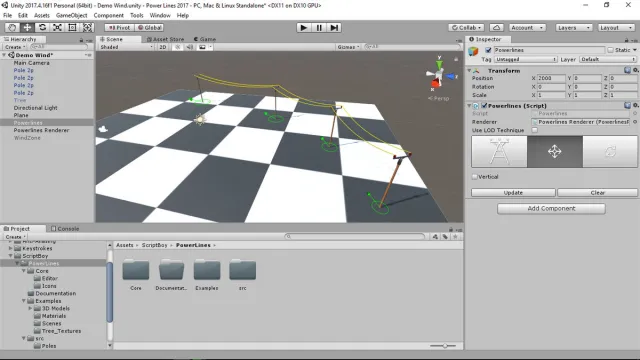Screen dimensions: 640x360
Task: Select the Move tool
Action: tap(27, 27)
